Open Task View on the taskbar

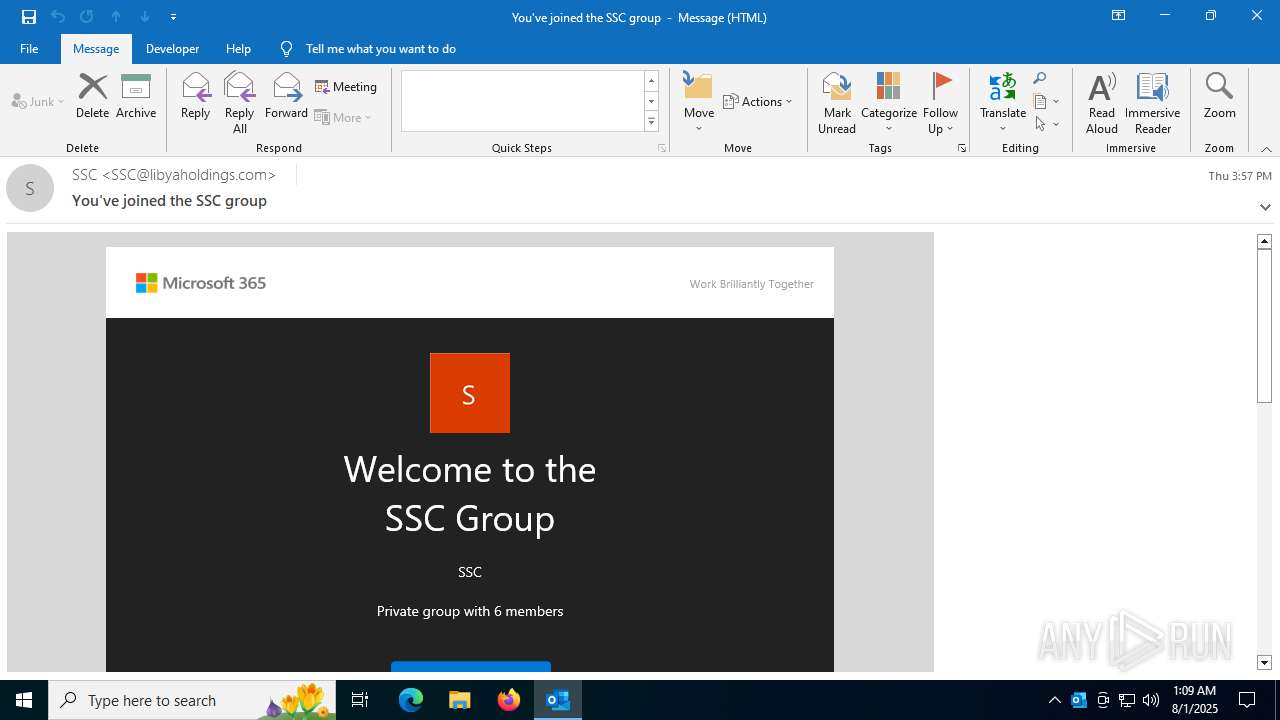[360, 700]
